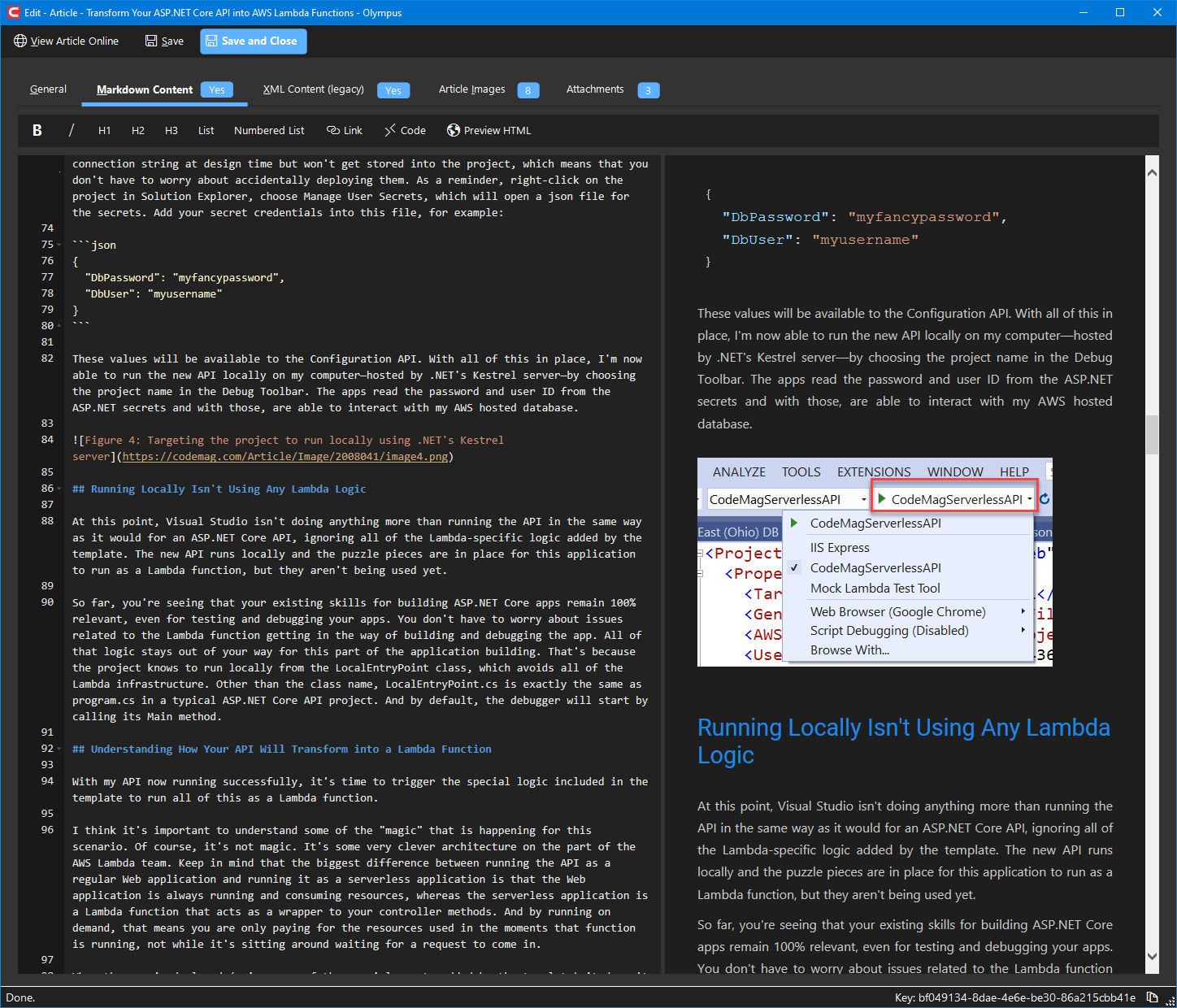Viewport: 1177px width, 1008px height.
Task: Apply H3 heading formatting
Action: pyautogui.click(x=172, y=130)
